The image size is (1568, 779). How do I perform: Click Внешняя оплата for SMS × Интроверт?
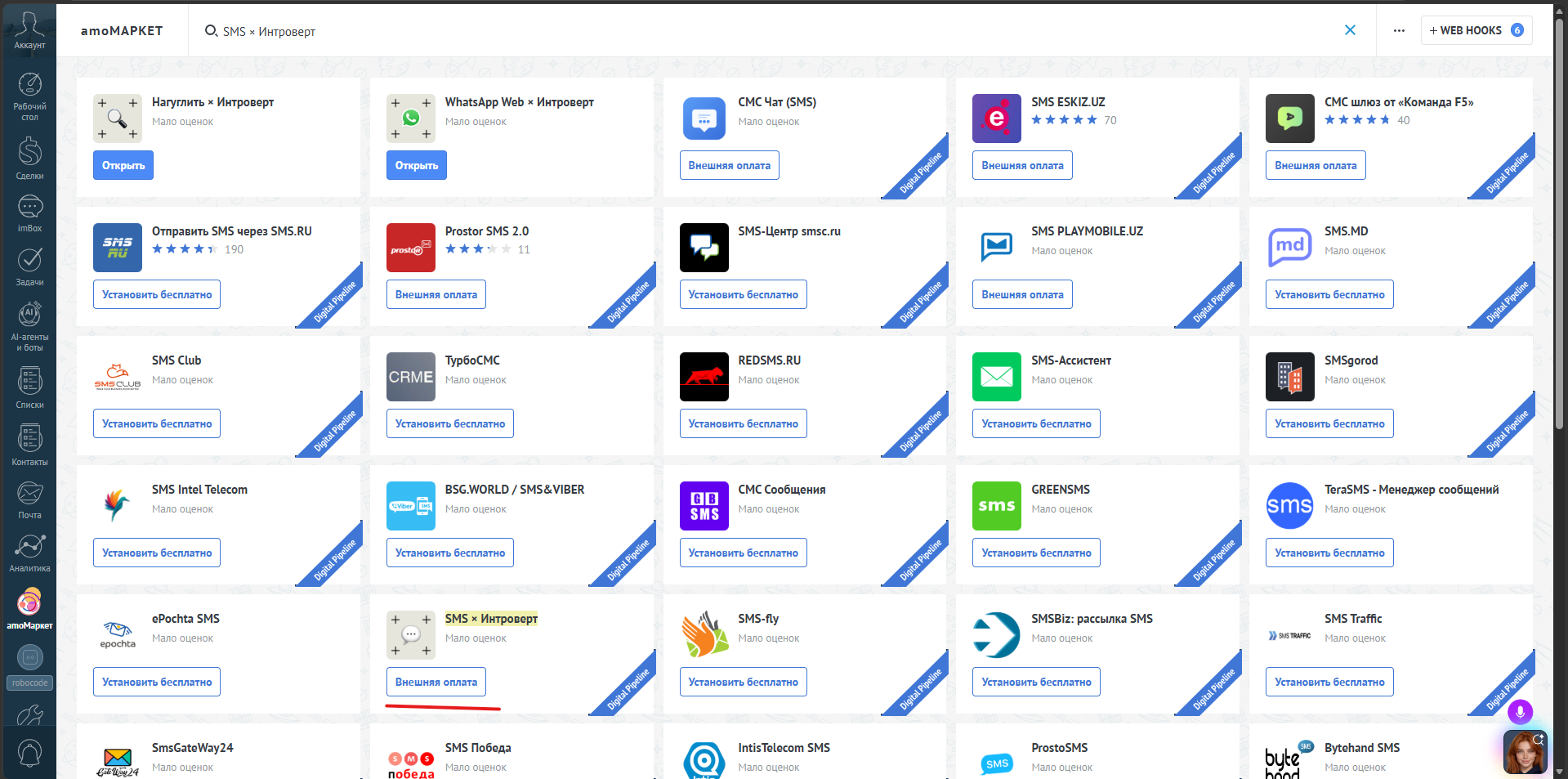[436, 682]
